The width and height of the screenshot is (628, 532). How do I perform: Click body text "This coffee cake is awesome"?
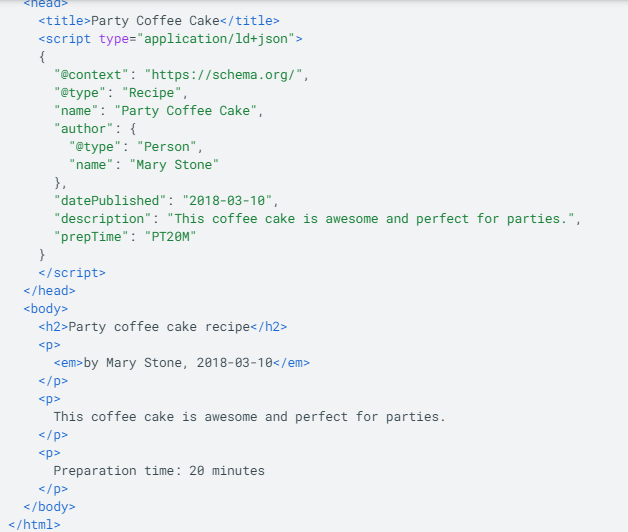[250, 417]
